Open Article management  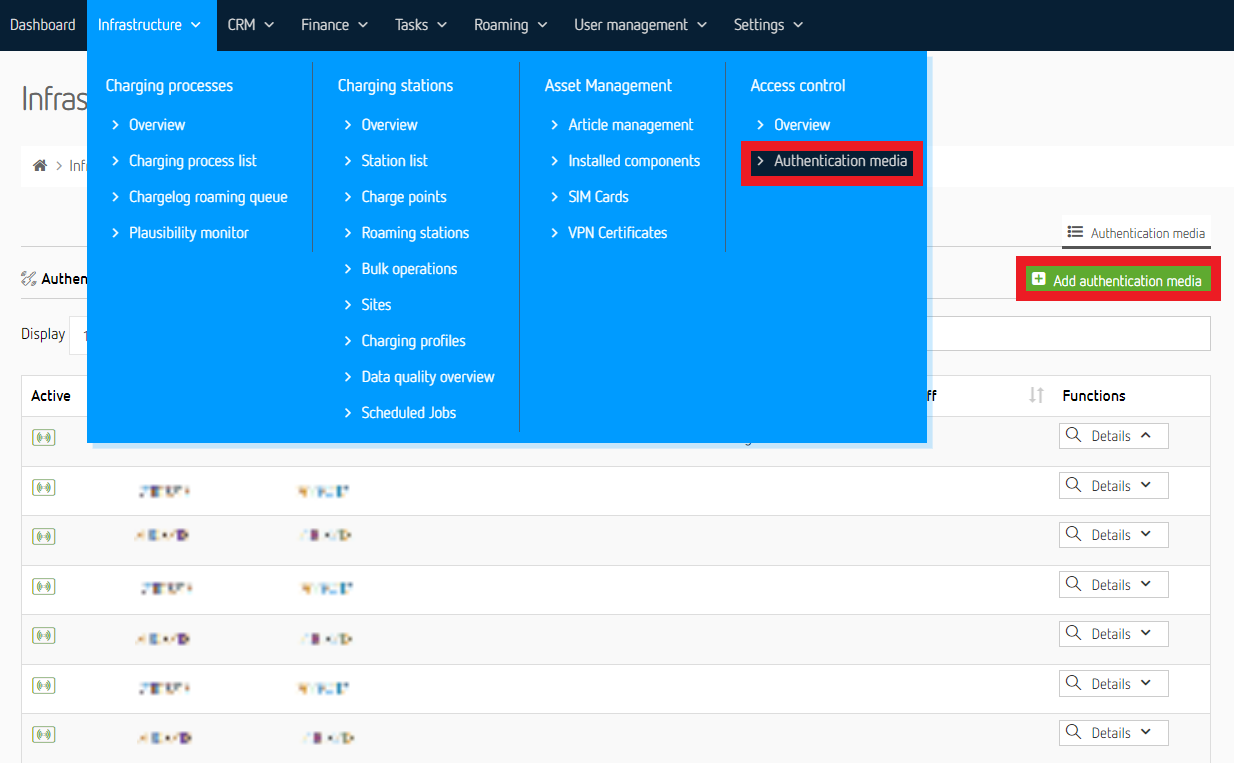[631, 125]
